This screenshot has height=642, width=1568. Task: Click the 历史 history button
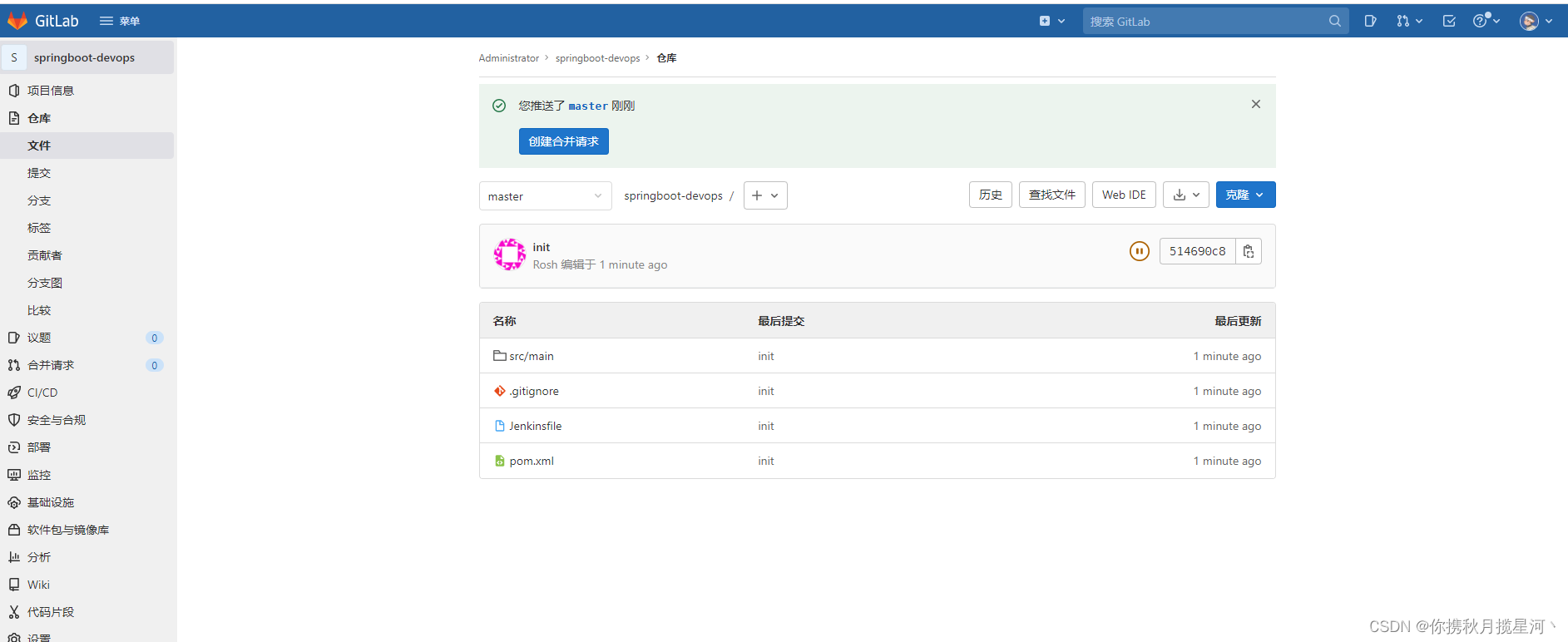pyautogui.click(x=991, y=195)
